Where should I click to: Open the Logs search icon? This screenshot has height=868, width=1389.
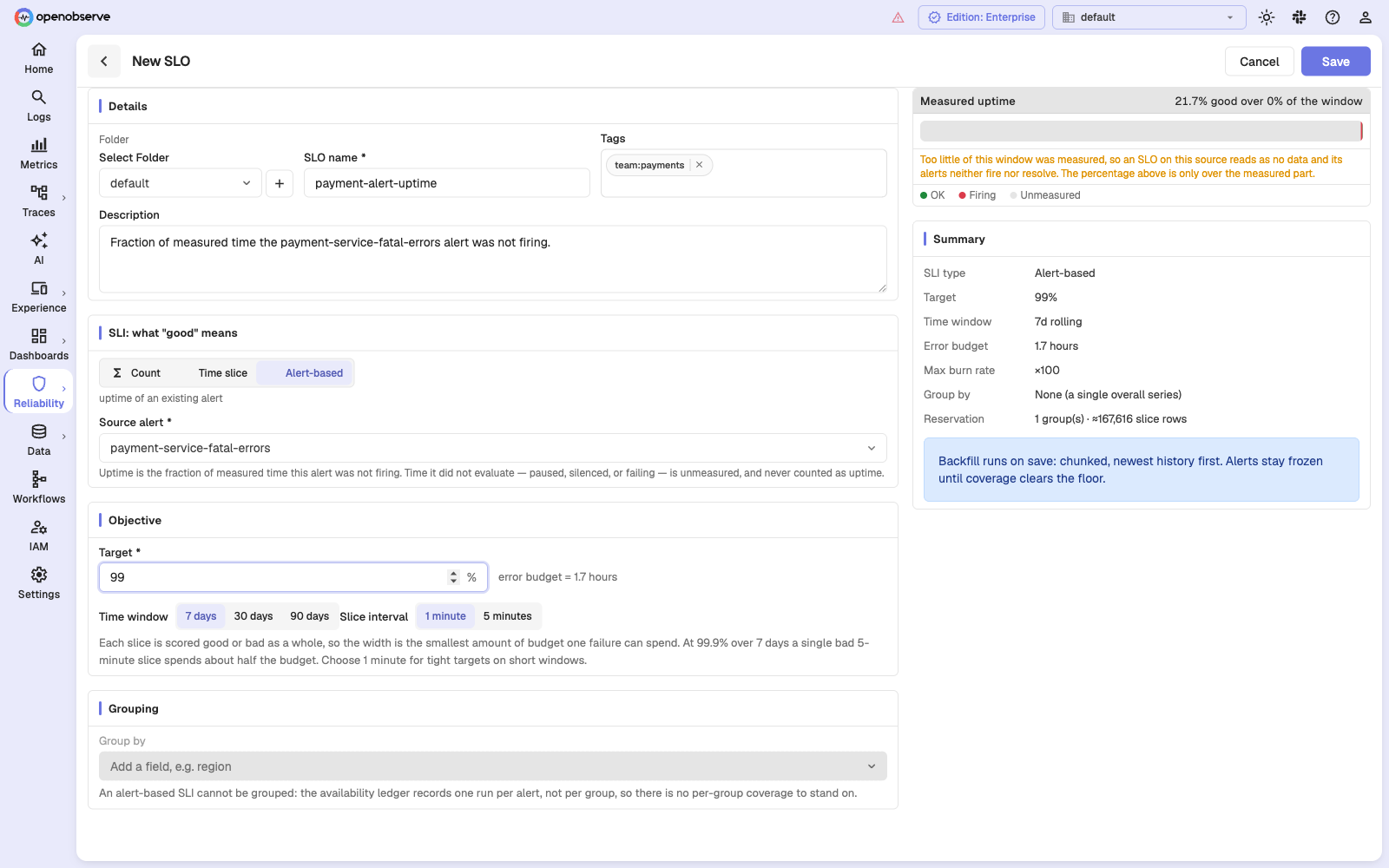(39, 97)
